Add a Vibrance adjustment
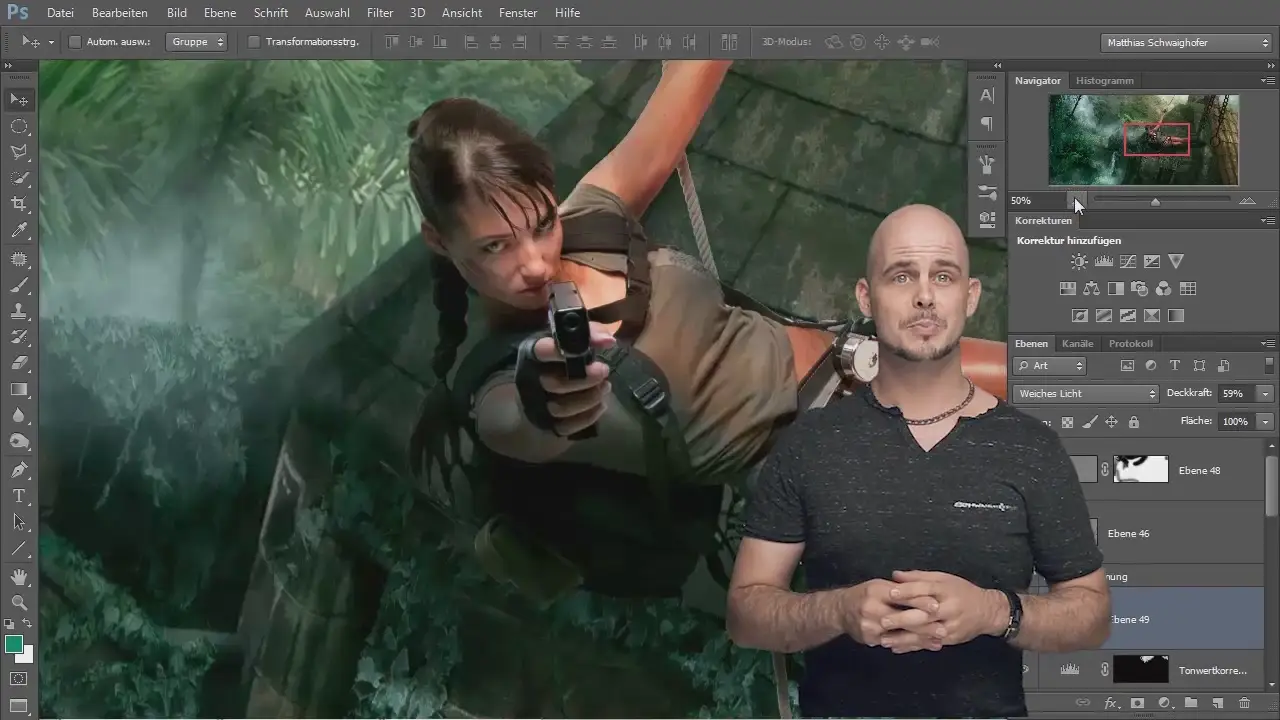The image size is (1280, 720). [1176, 262]
